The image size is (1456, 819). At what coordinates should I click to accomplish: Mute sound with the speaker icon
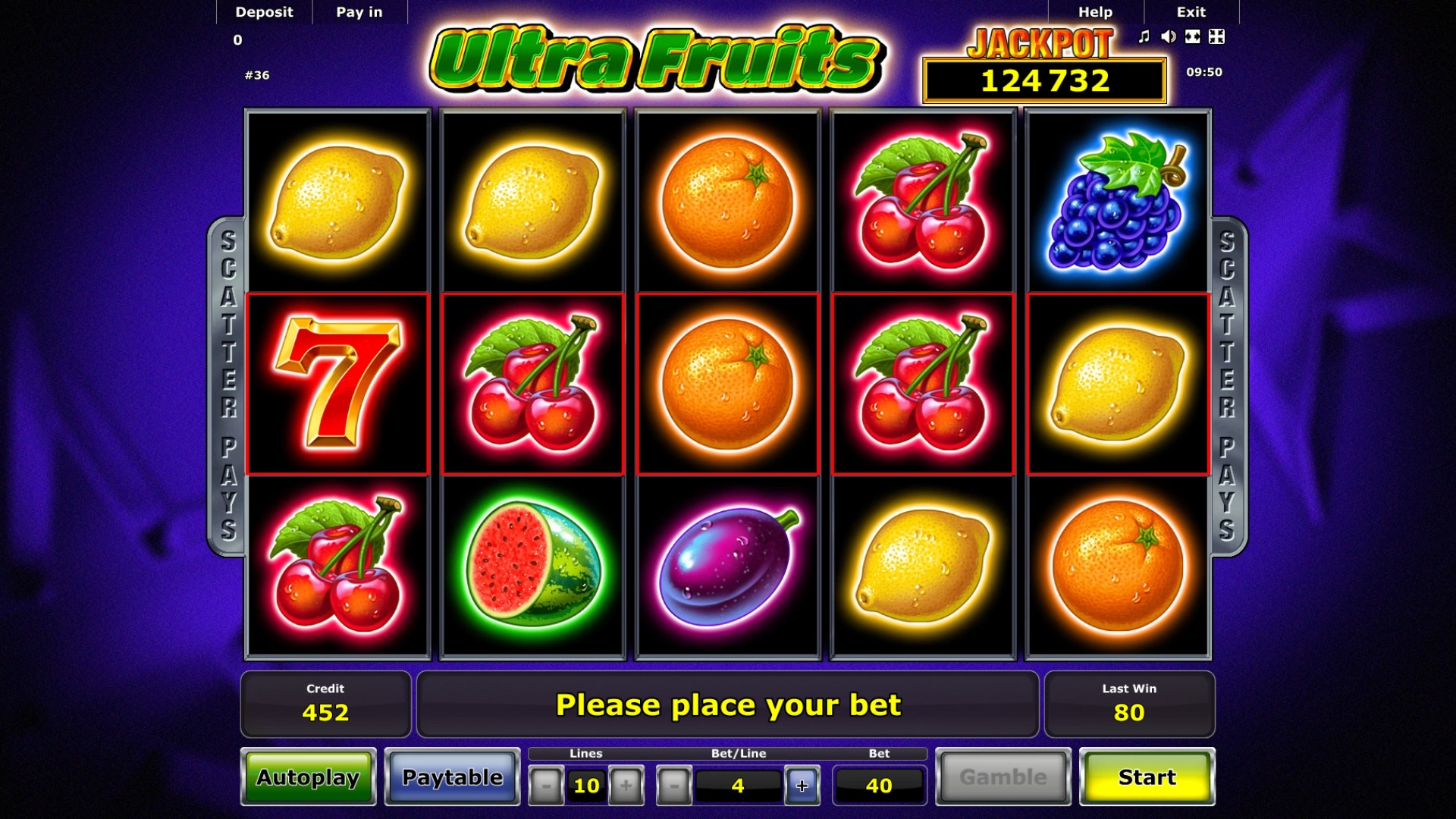1169,36
